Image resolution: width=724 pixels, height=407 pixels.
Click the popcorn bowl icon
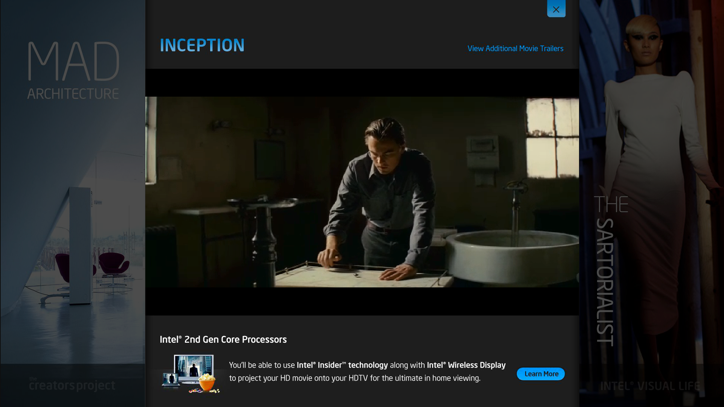pyautogui.click(x=206, y=383)
